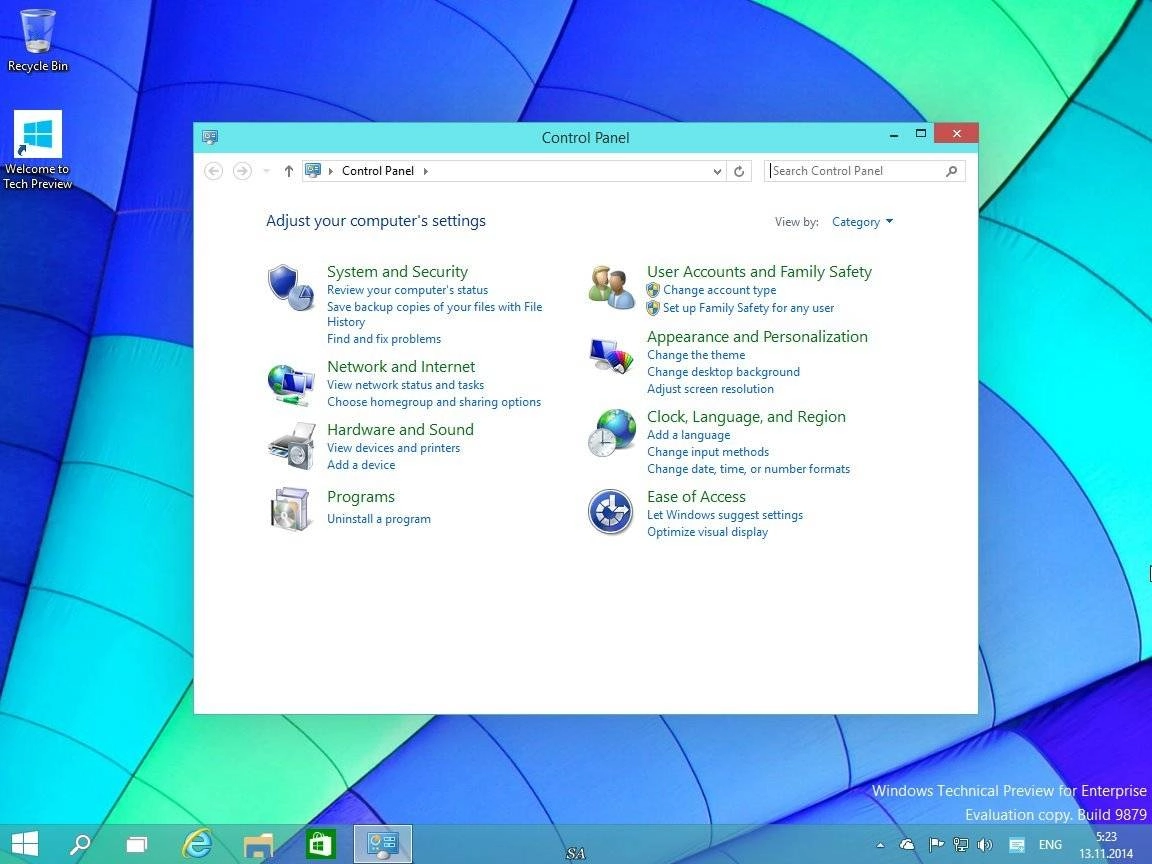The height and width of the screenshot is (864, 1152).
Task: Open View network status and tasks
Action: pyautogui.click(x=405, y=385)
